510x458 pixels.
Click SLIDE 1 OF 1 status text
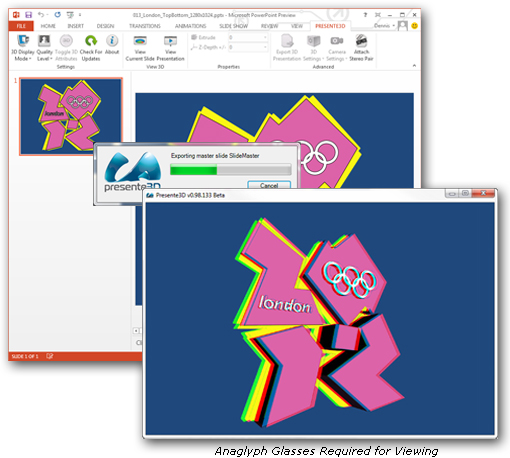[x=25, y=356]
